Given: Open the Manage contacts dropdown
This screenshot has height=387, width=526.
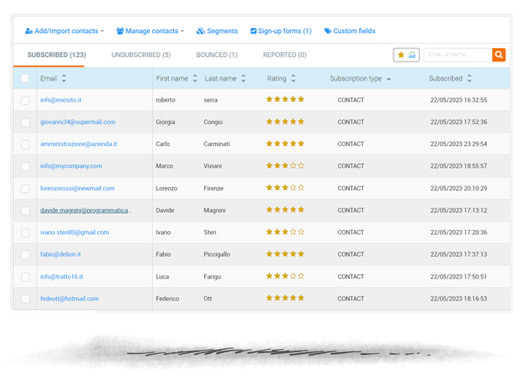Looking at the screenshot, I should (150, 31).
